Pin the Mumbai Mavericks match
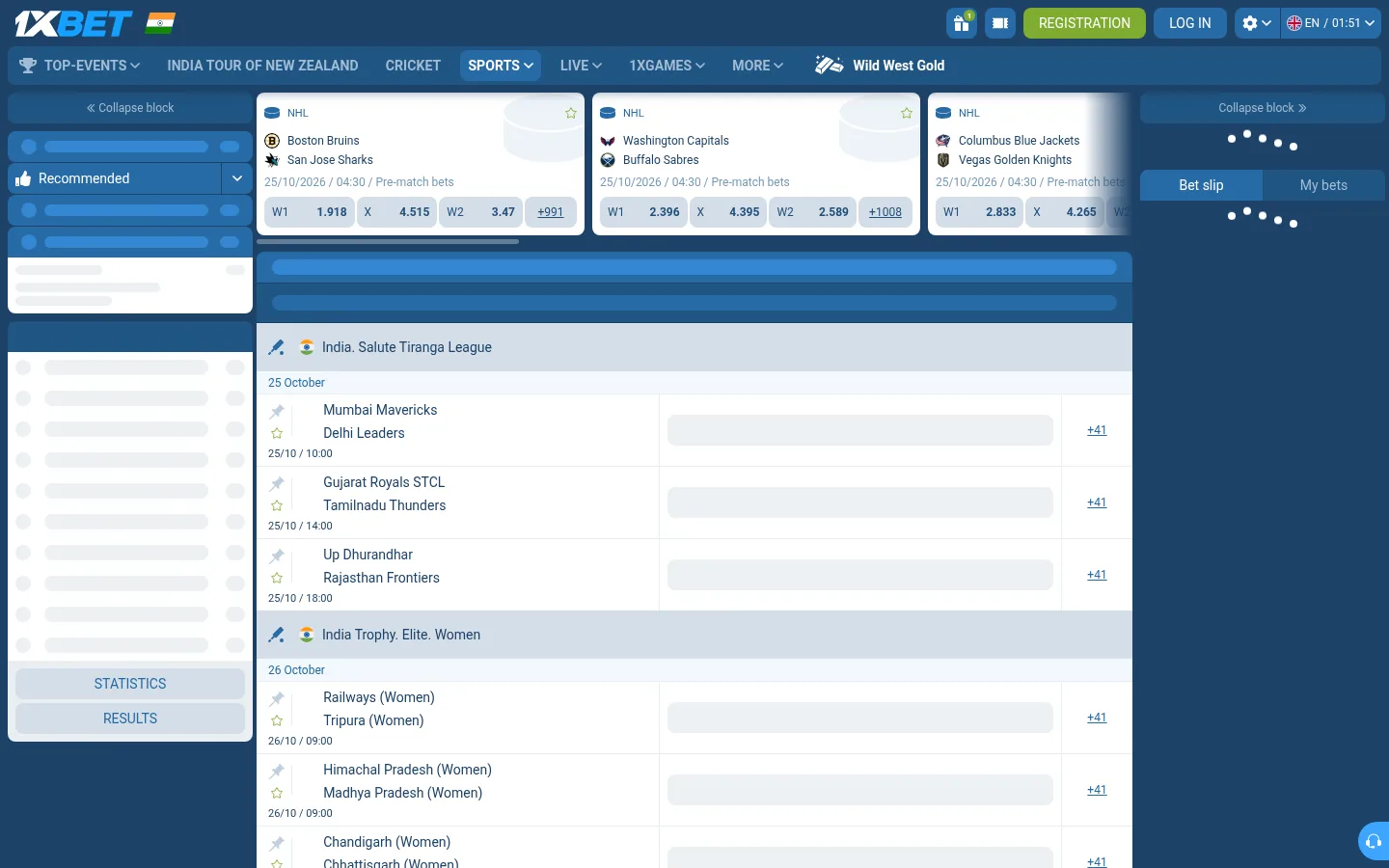The height and width of the screenshot is (868, 1389). click(x=277, y=412)
